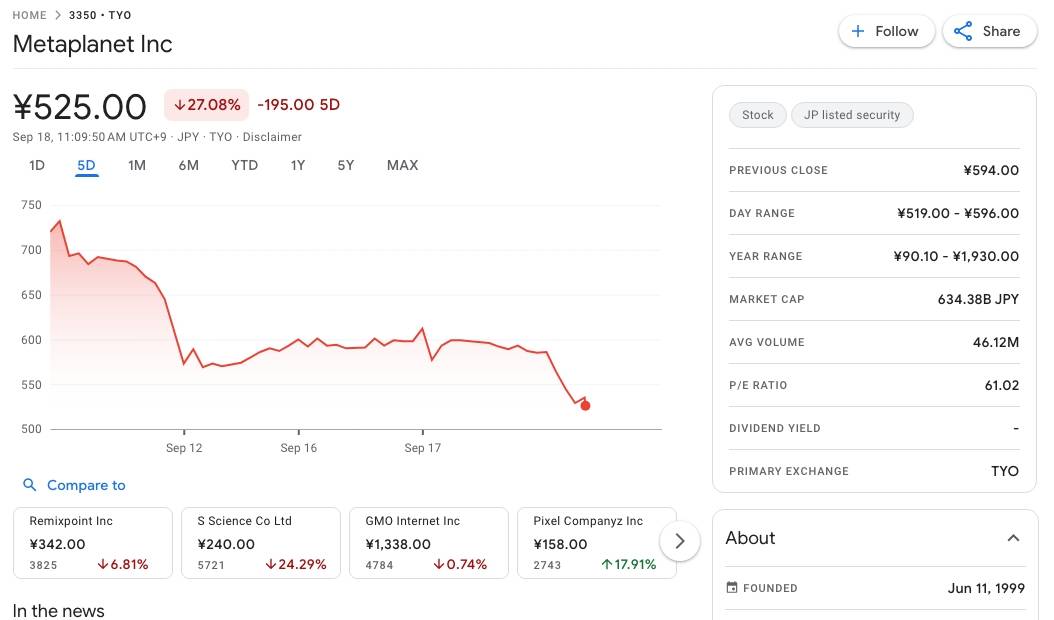Follow Metaplanet Inc stock

click(887, 31)
